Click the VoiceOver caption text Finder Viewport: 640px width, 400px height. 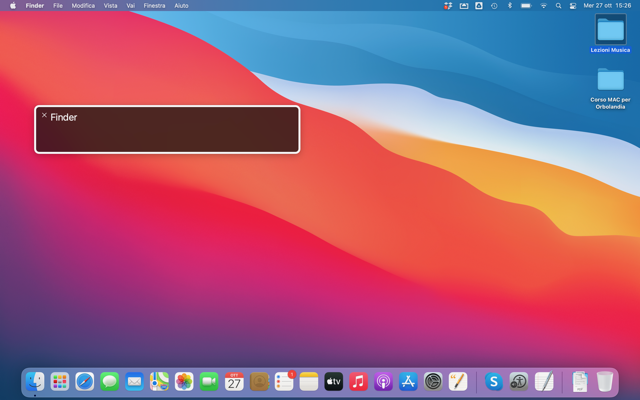[64, 118]
